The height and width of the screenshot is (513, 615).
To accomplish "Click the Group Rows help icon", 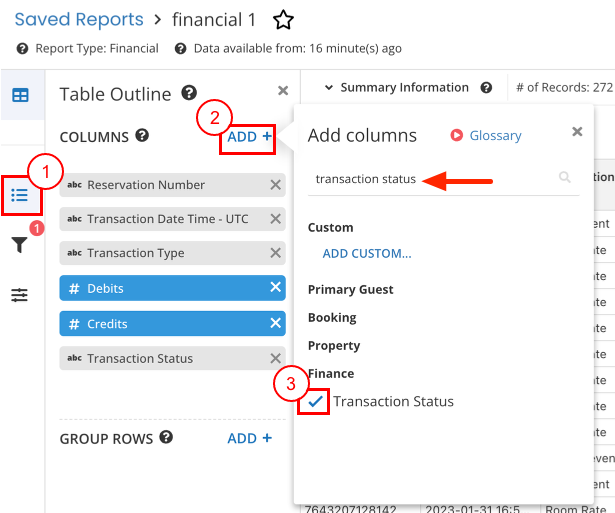I will [x=166, y=438].
